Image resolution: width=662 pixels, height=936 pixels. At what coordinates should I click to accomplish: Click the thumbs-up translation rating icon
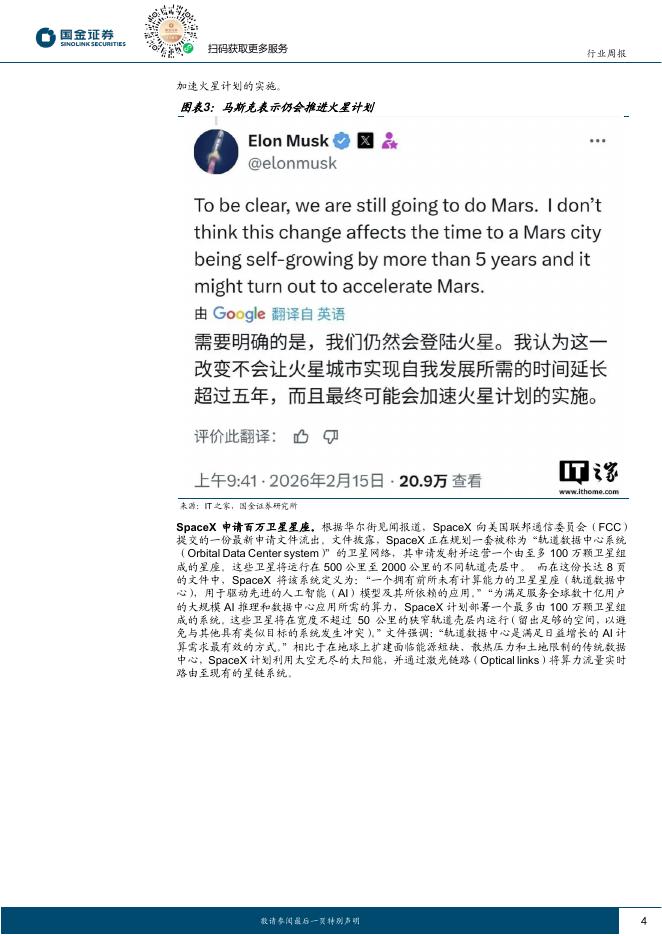click(301, 436)
